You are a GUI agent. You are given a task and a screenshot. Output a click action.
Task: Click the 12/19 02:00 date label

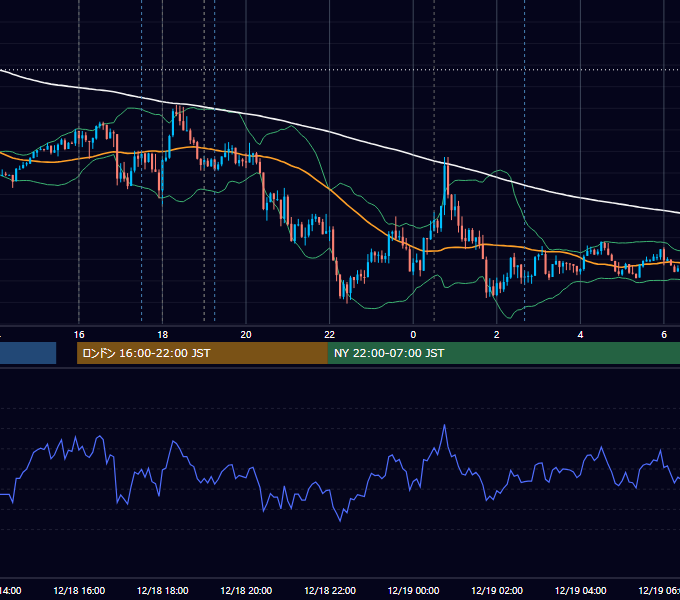(x=497, y=590)
